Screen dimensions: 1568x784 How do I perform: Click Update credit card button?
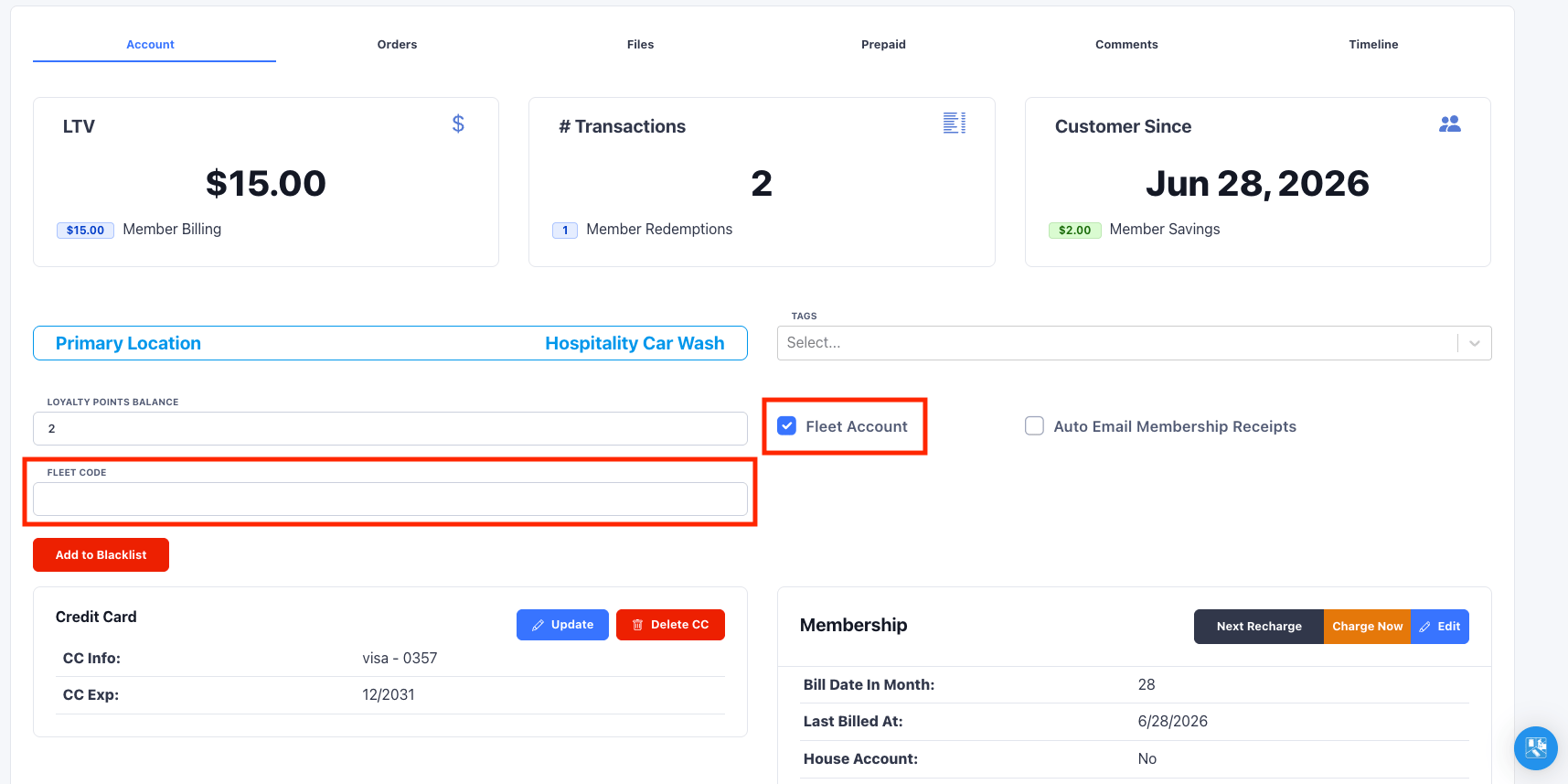tap(562, 625)
